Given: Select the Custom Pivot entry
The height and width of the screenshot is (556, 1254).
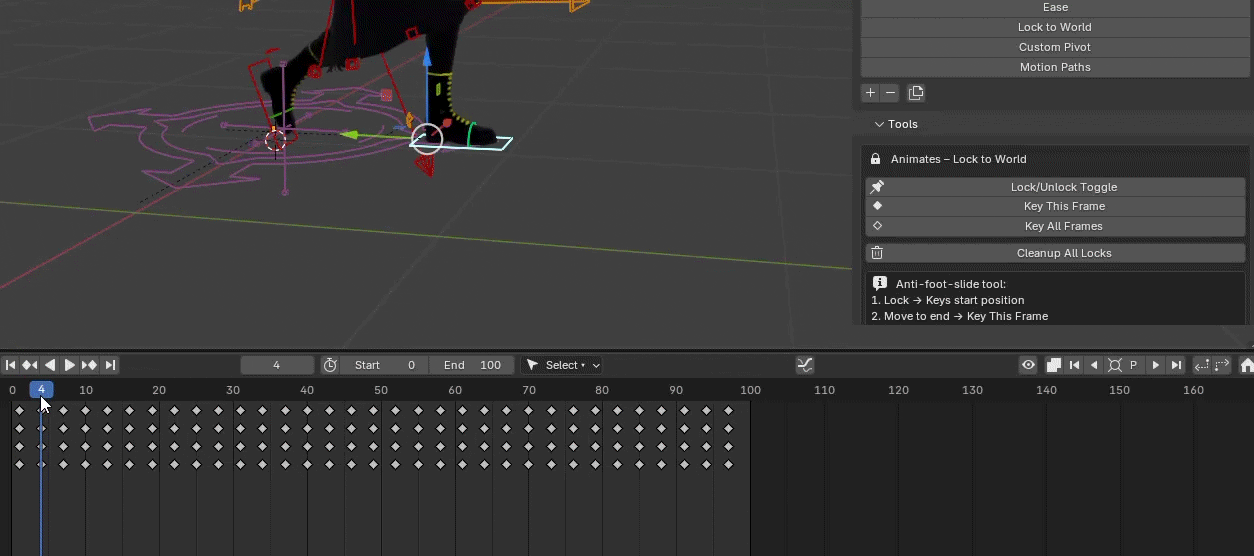Looking at the screenshot, I should pos(1055,47).
